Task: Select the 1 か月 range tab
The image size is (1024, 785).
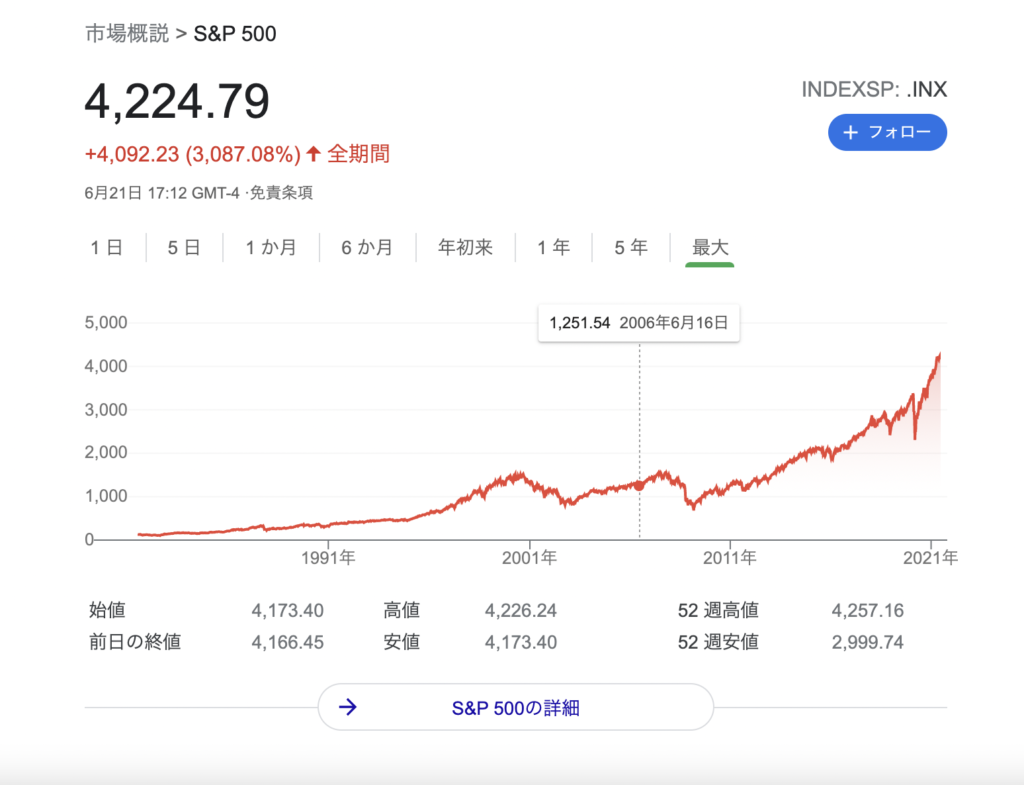Action: click(x=271, y=248)
